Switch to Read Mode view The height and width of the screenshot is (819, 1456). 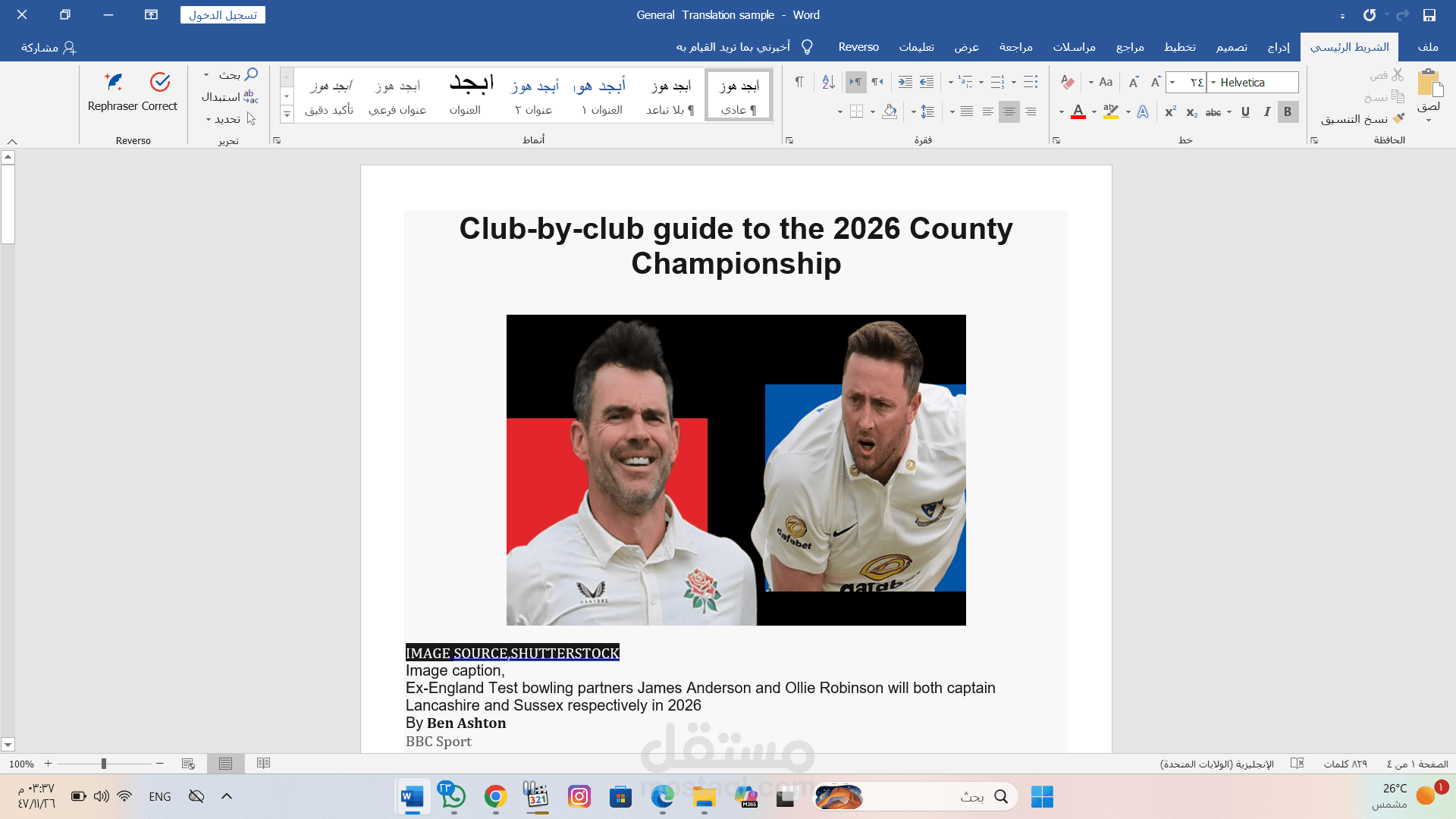(263, 764)
